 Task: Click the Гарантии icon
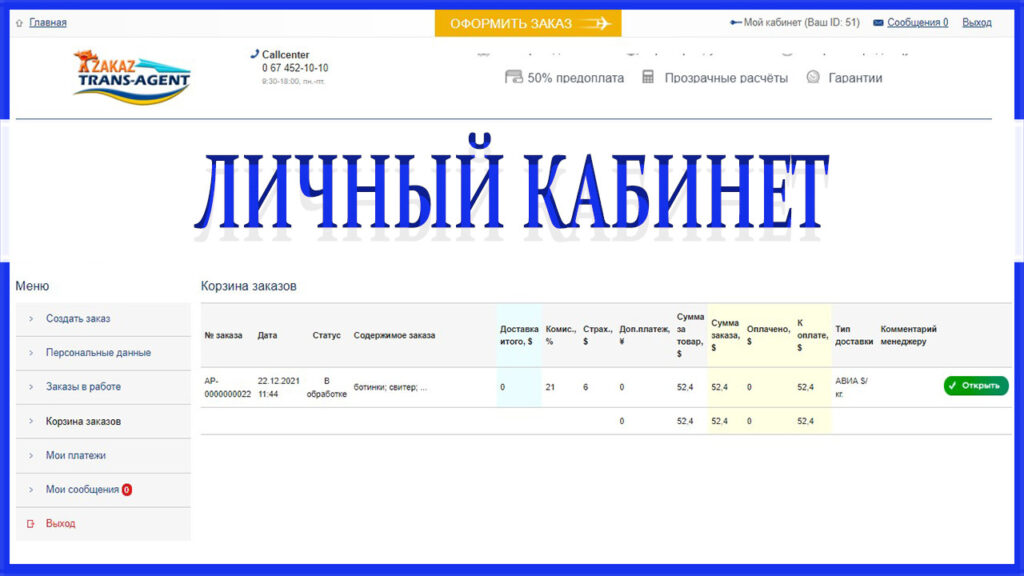[813, 77]
